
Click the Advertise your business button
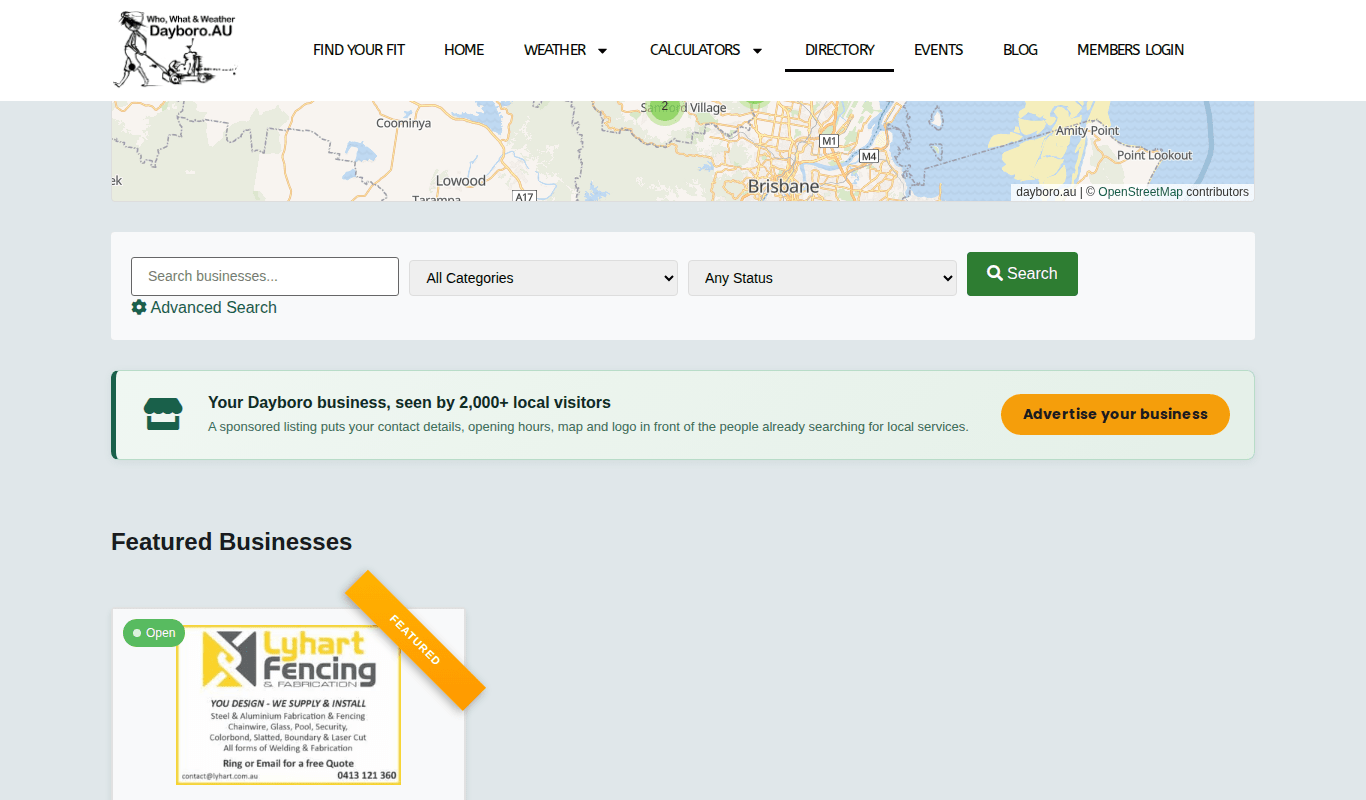tap(1115, 414)
